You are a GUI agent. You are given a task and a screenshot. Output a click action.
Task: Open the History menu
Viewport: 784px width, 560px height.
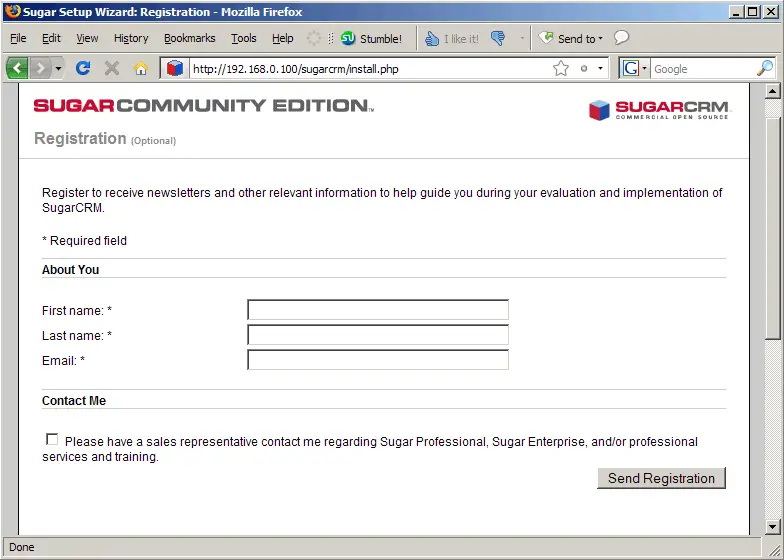tap(131, 38)
